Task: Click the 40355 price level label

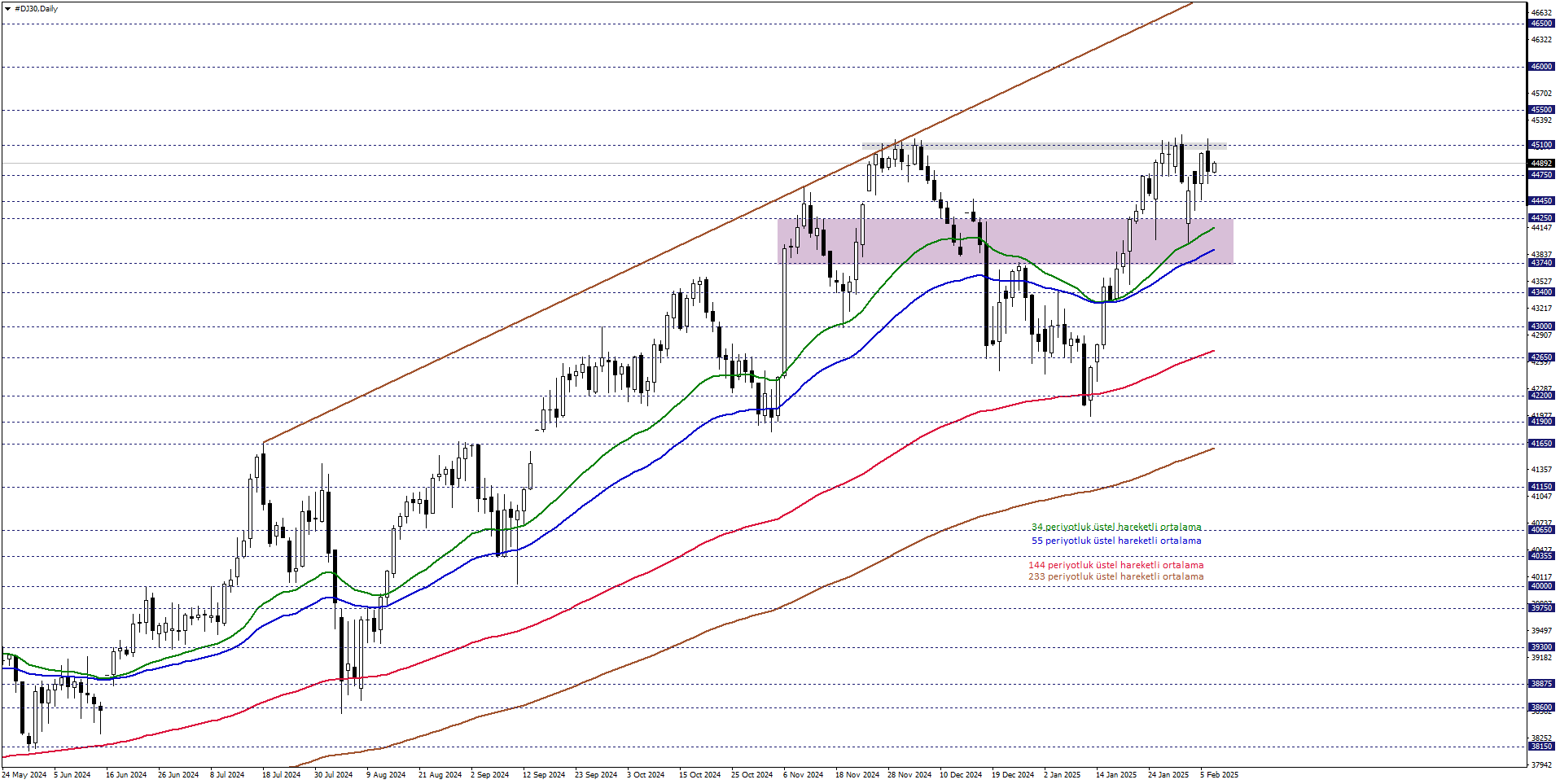Action: (x=1541, y=556)
